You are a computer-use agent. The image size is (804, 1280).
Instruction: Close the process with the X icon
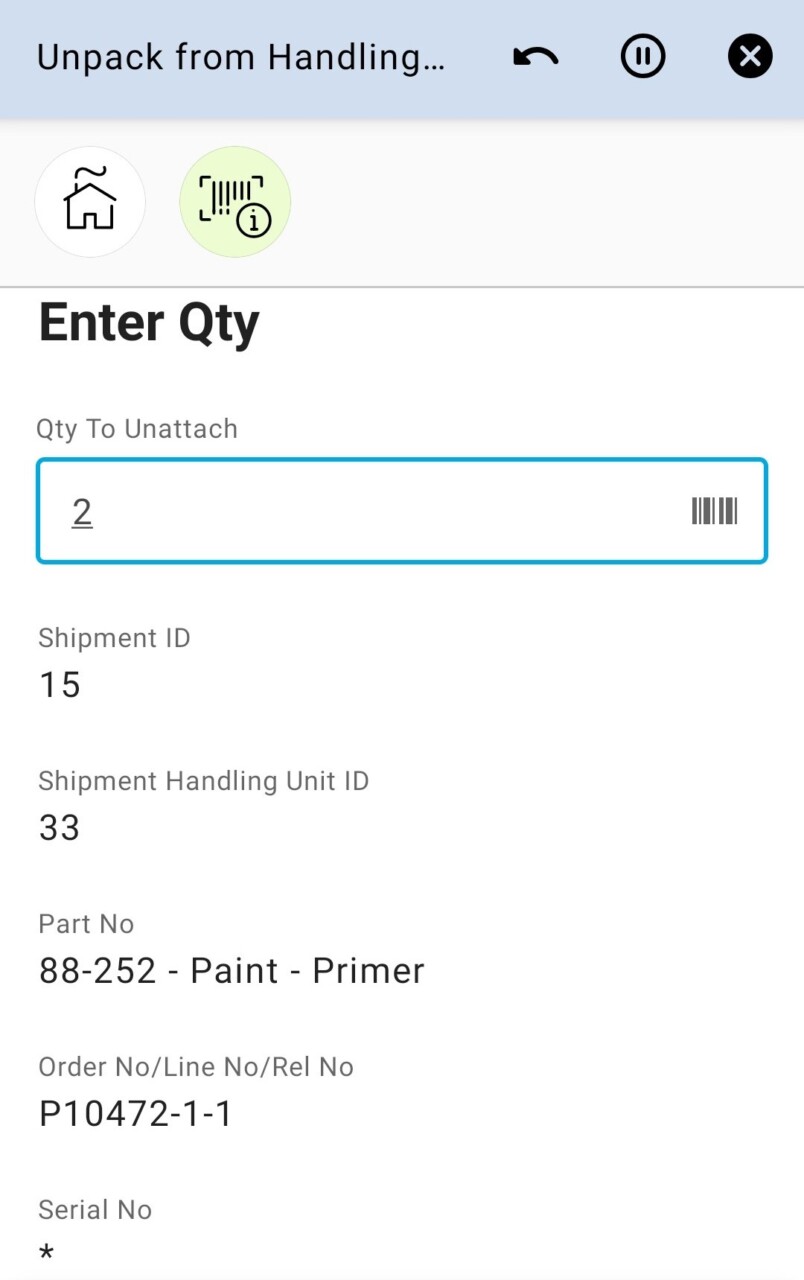(x=750, y=57)
